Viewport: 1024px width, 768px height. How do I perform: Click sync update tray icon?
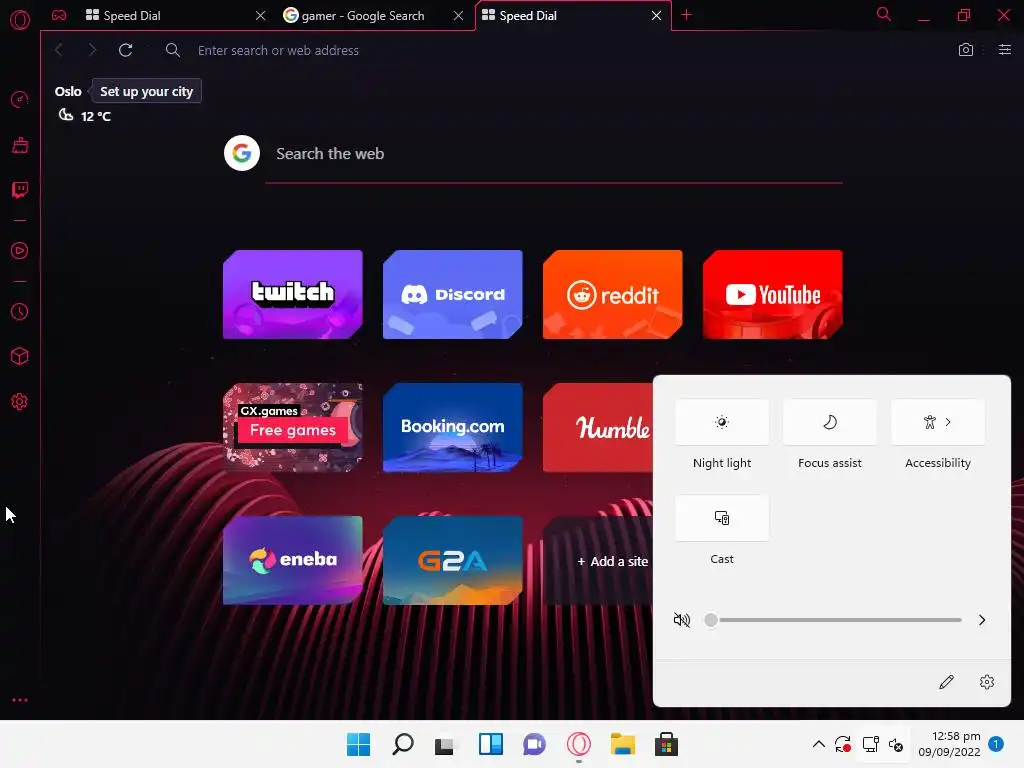tap(842, 744)
